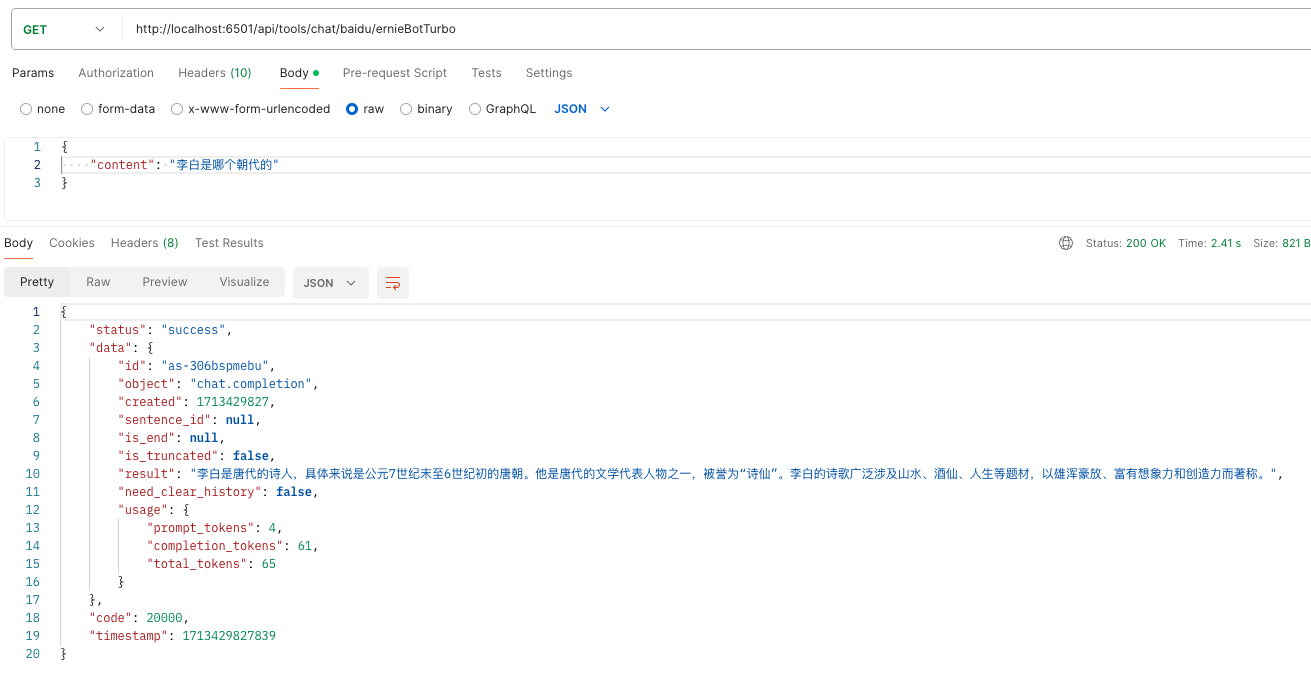Choose form-data body type

pyautogui.click(x=118, y=109)
